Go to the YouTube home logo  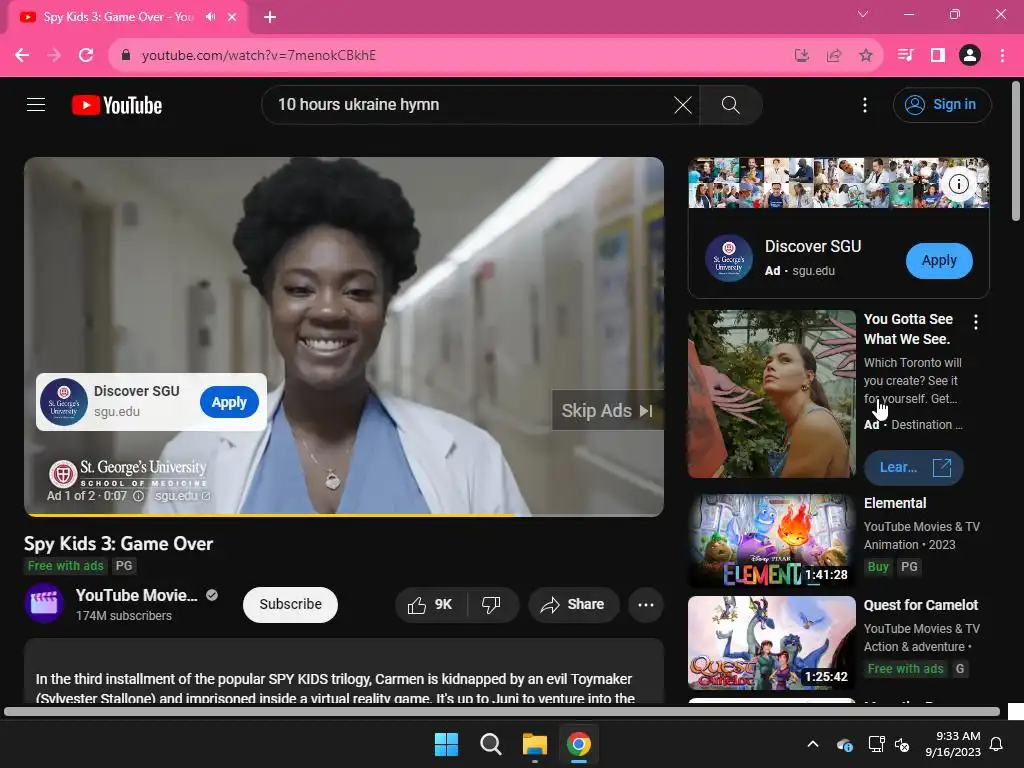tap(117, 105)
